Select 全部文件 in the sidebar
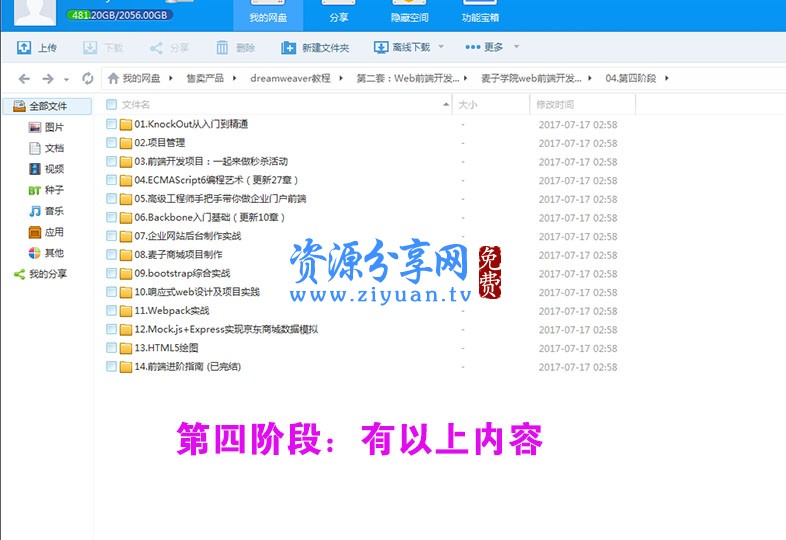Viewport: 786px width, 540px height. point(47,106)
